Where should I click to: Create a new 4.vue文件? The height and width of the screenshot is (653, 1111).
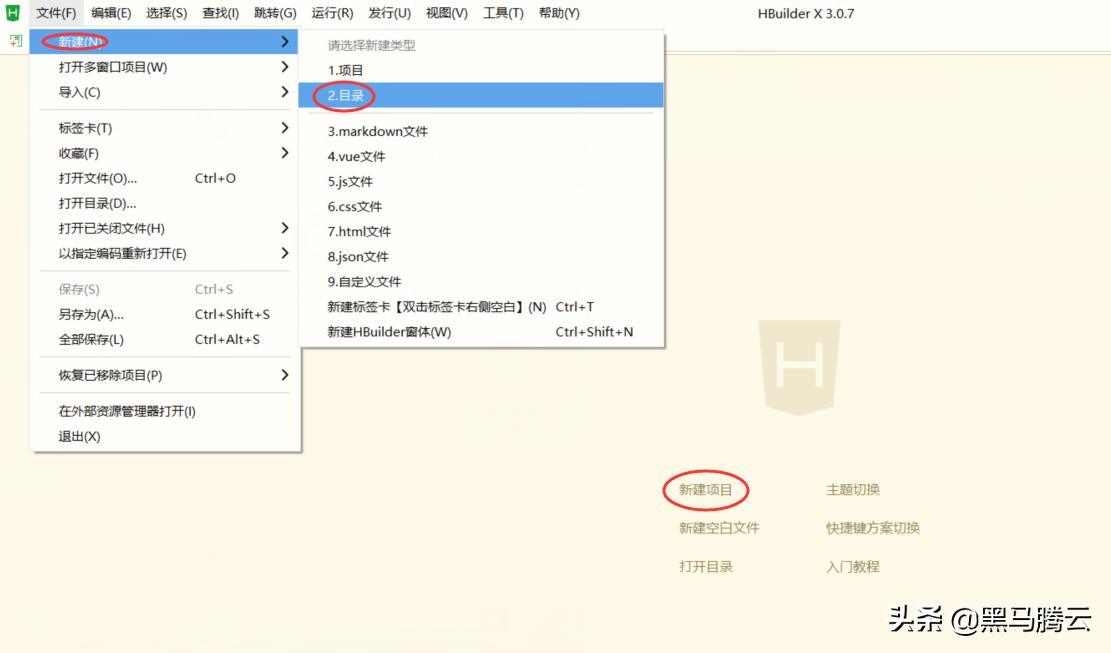click(481, 157)
